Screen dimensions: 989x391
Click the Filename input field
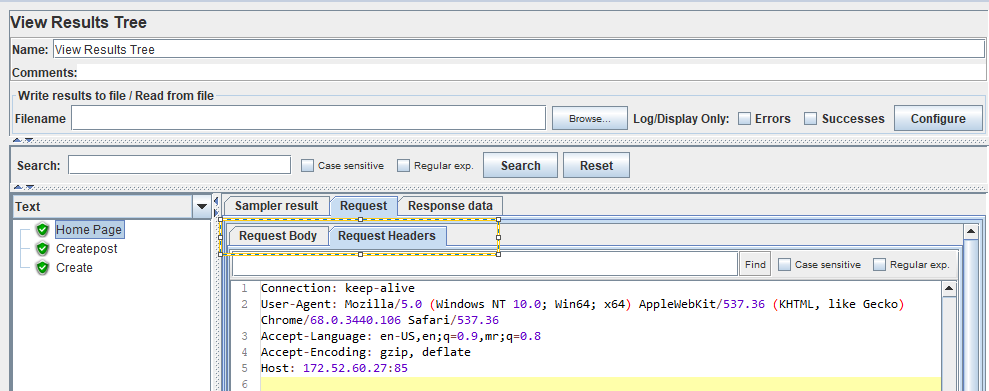[x=308, y=118]
